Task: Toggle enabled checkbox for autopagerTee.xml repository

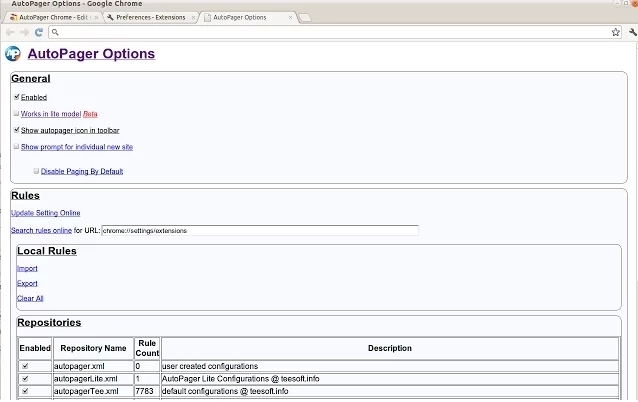Action: [x=25, y=391]
